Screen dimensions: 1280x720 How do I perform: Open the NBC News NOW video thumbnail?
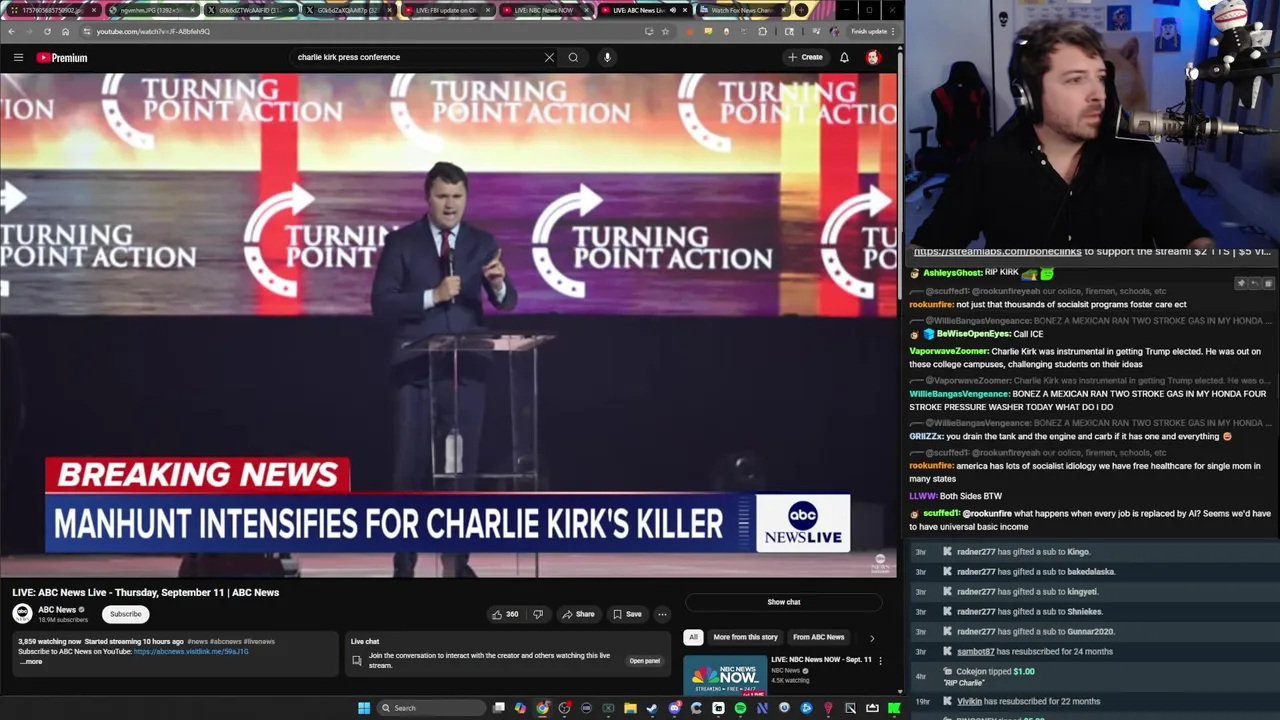point(725,675)
